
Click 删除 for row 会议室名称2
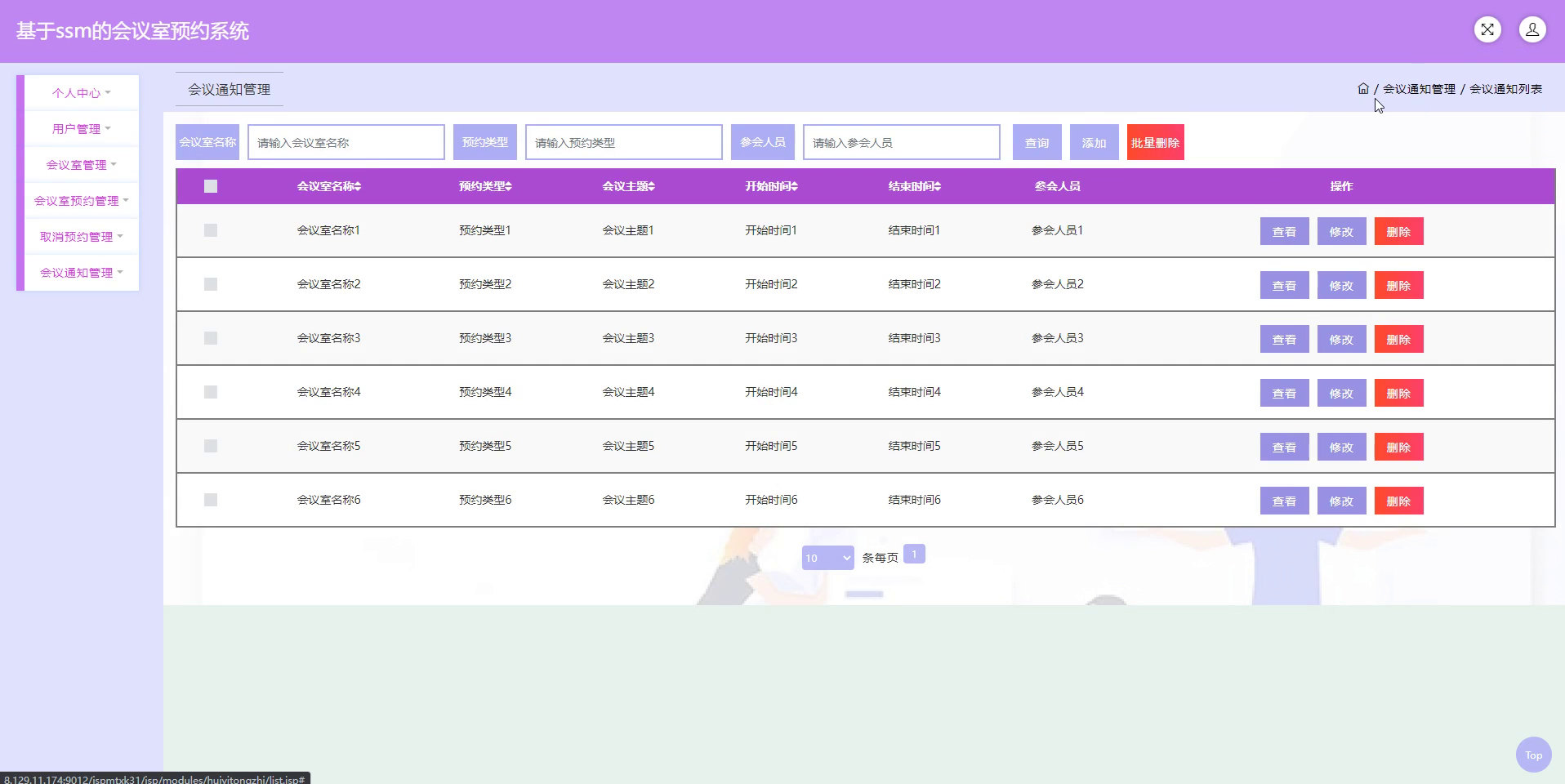point(1399,285)
